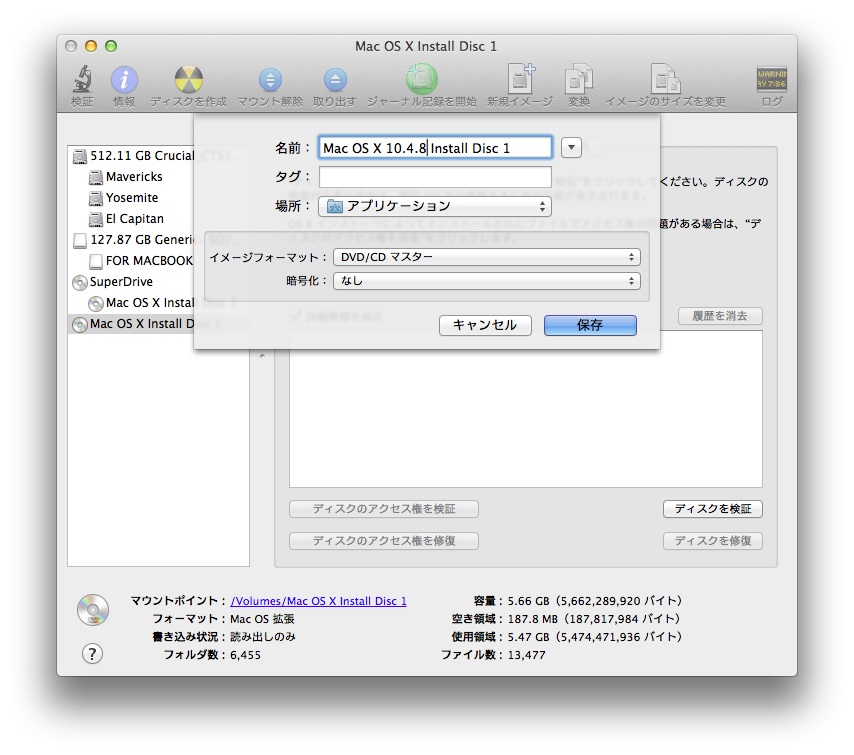854x755 pixels.
Task: Click Verify Disk Permissions (ディスクのアクセス権を検証) button
Action: (x=384, y=509)
